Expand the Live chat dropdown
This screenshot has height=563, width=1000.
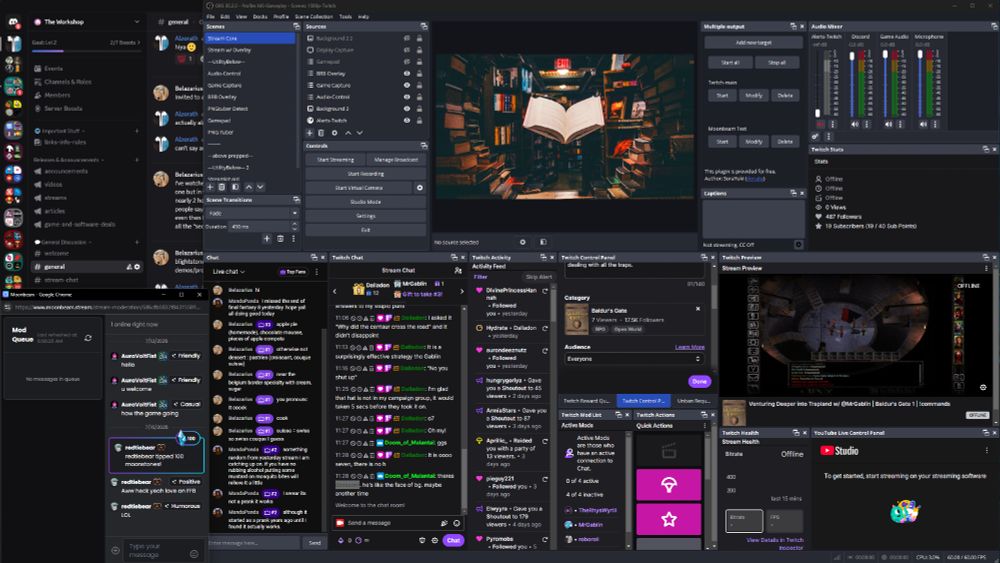[x=229, y=272]
